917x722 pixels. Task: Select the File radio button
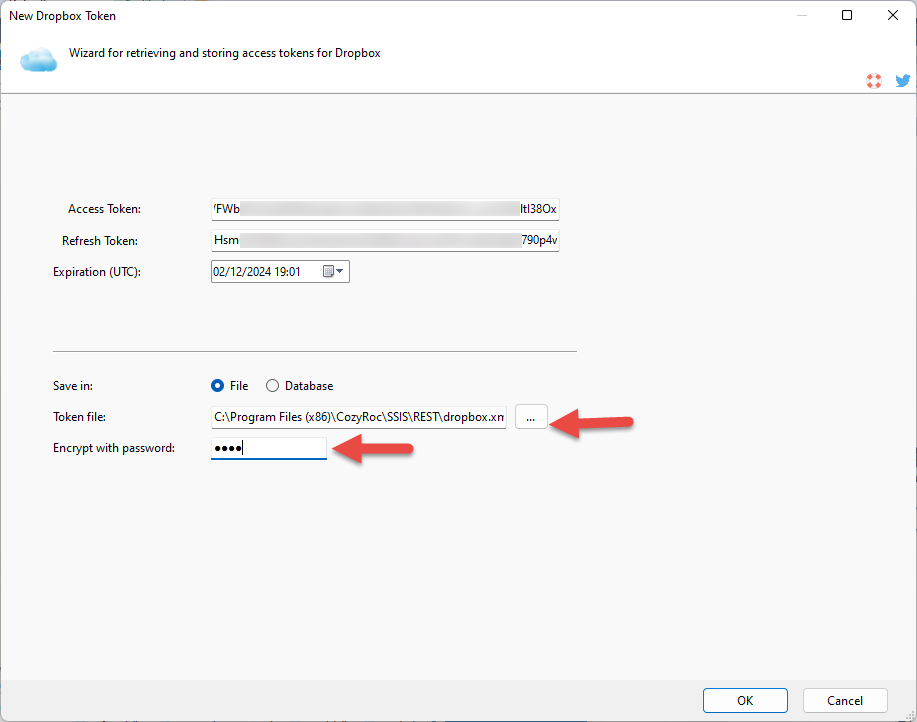pyautogui.click(x=218, y=386)
